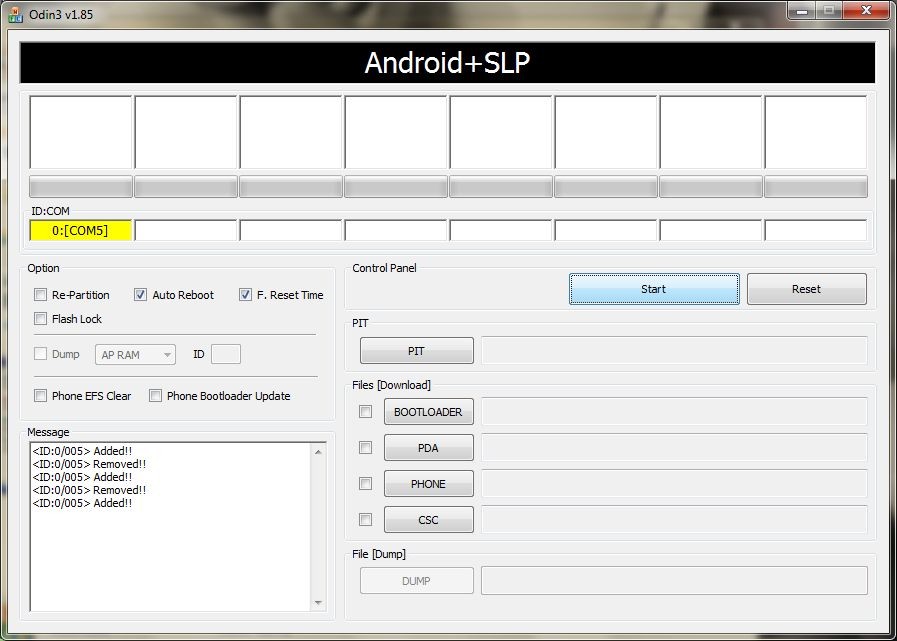
Task: Open the PIT file chooser
Action: click(416, 351)
